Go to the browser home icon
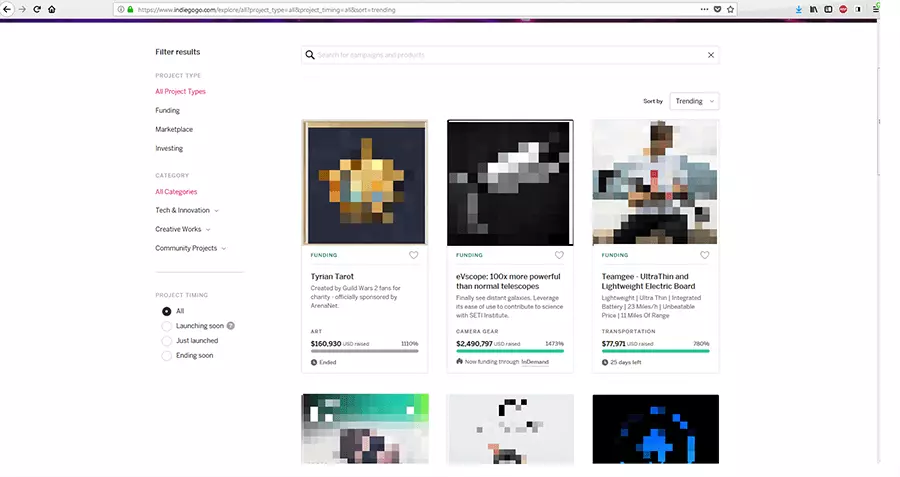 pyautogui.click(x=52, y=9)
